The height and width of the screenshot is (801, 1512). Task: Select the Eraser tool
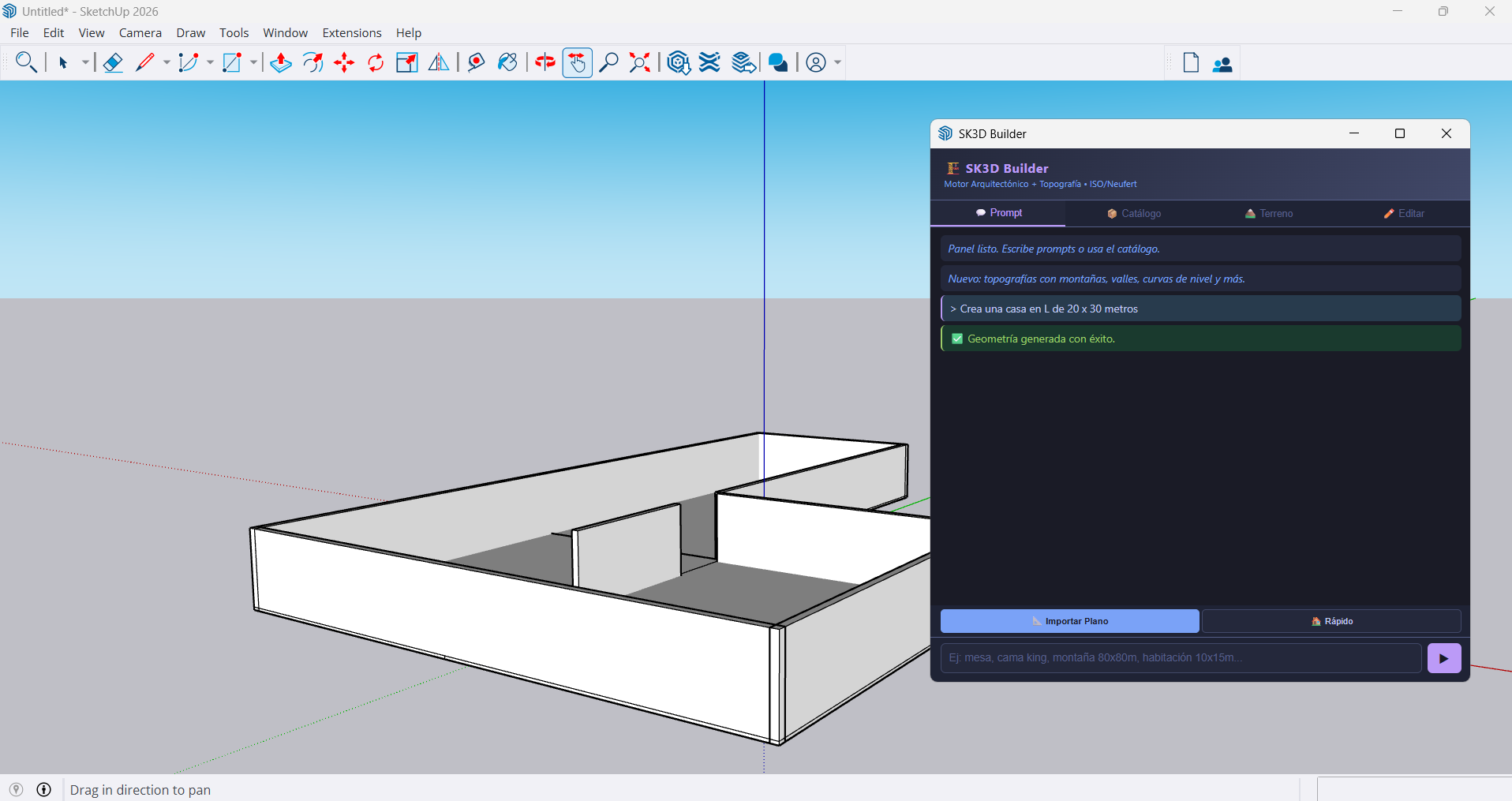[113, 62]
